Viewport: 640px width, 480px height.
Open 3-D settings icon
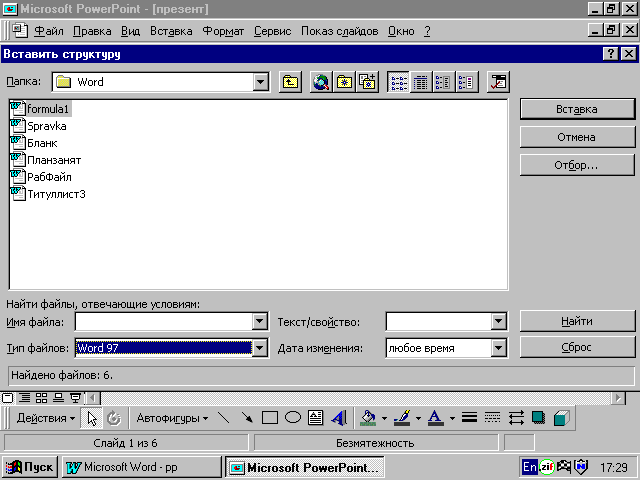coord(562,418)
